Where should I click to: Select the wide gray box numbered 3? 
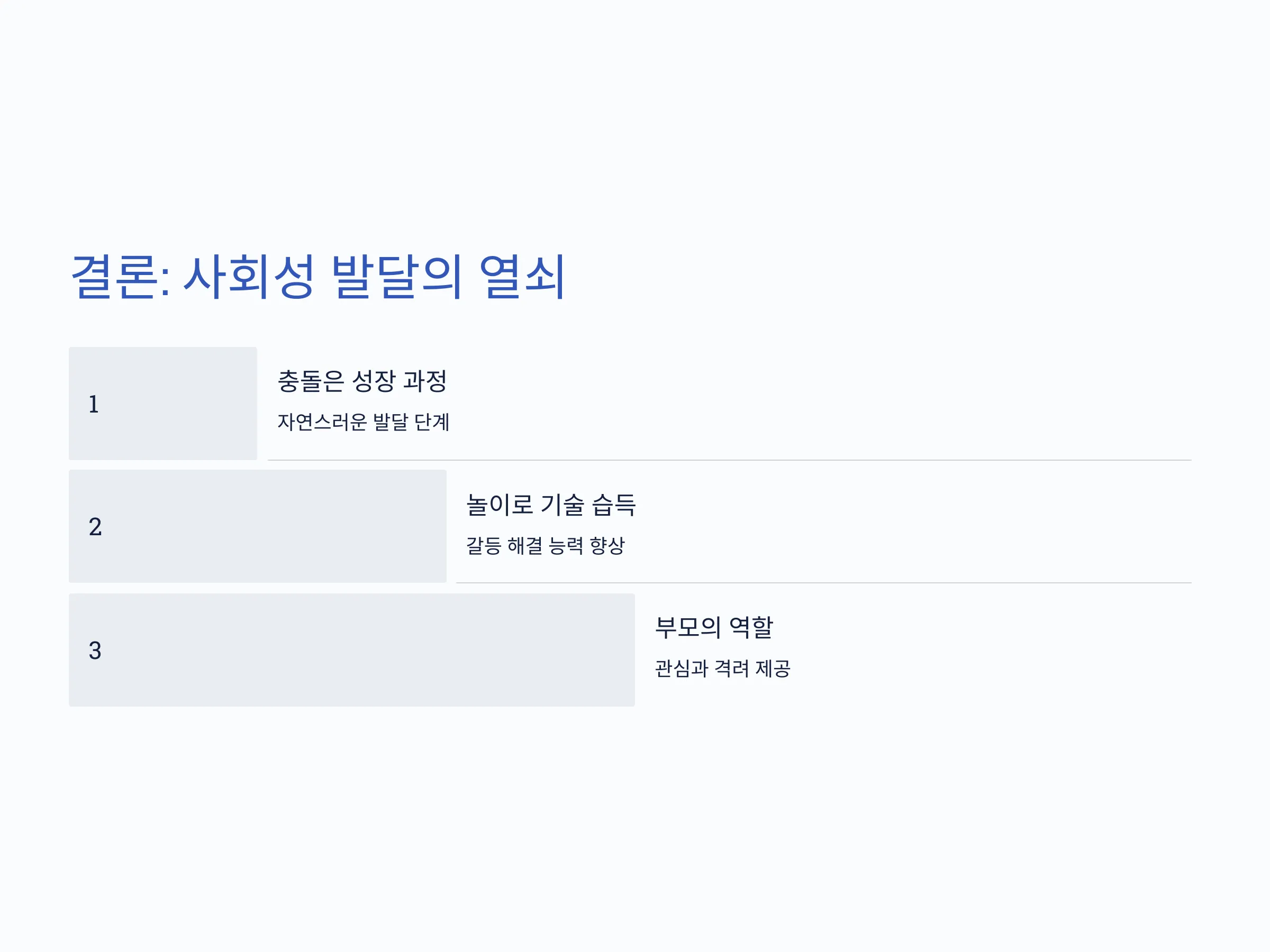352,650
